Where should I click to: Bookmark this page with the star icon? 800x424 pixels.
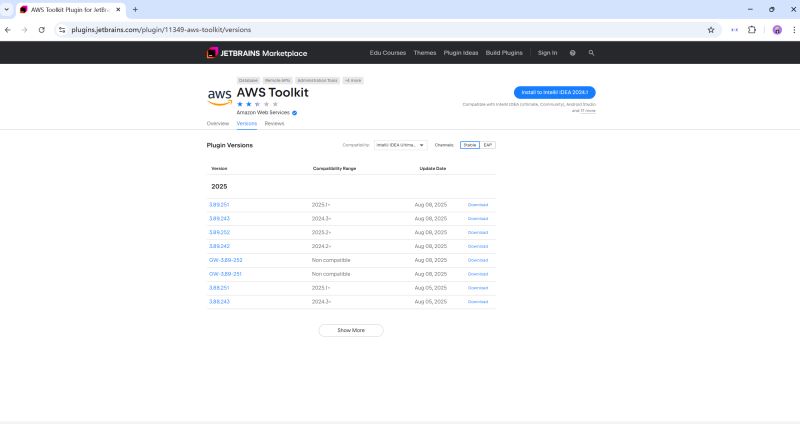pyautogui.click(x=711, y=30)
